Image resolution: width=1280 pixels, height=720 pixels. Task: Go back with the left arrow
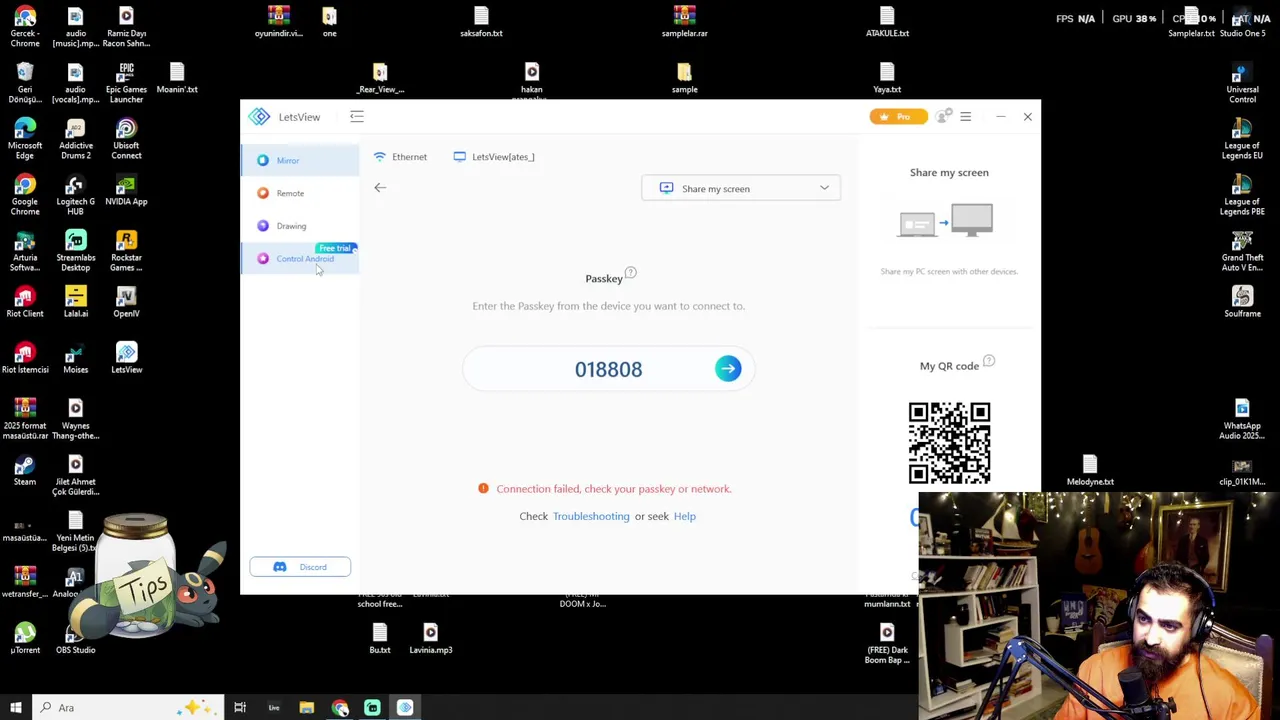(380, 188)
